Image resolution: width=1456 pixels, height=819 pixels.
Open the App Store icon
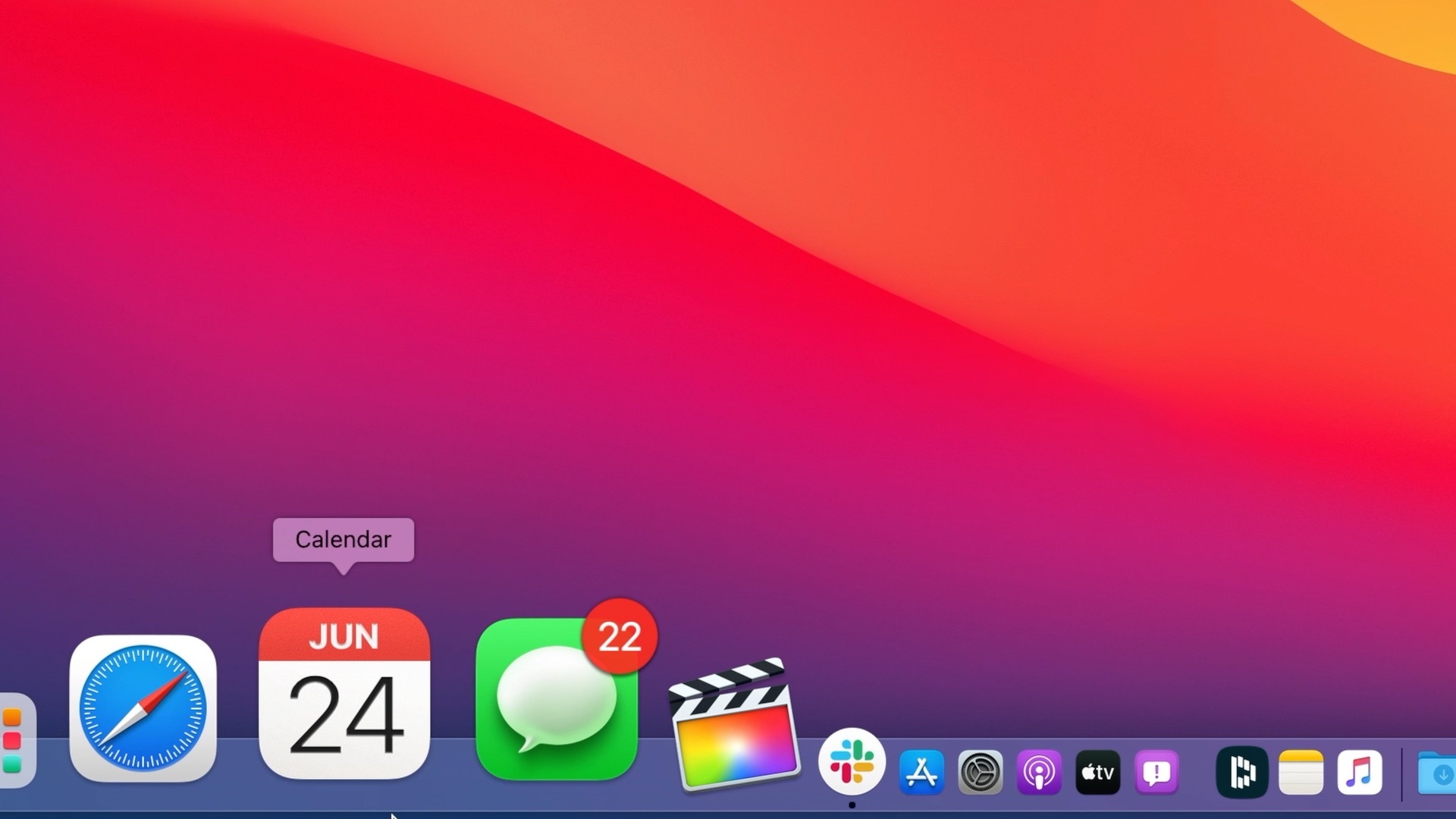tap(921, 773)
